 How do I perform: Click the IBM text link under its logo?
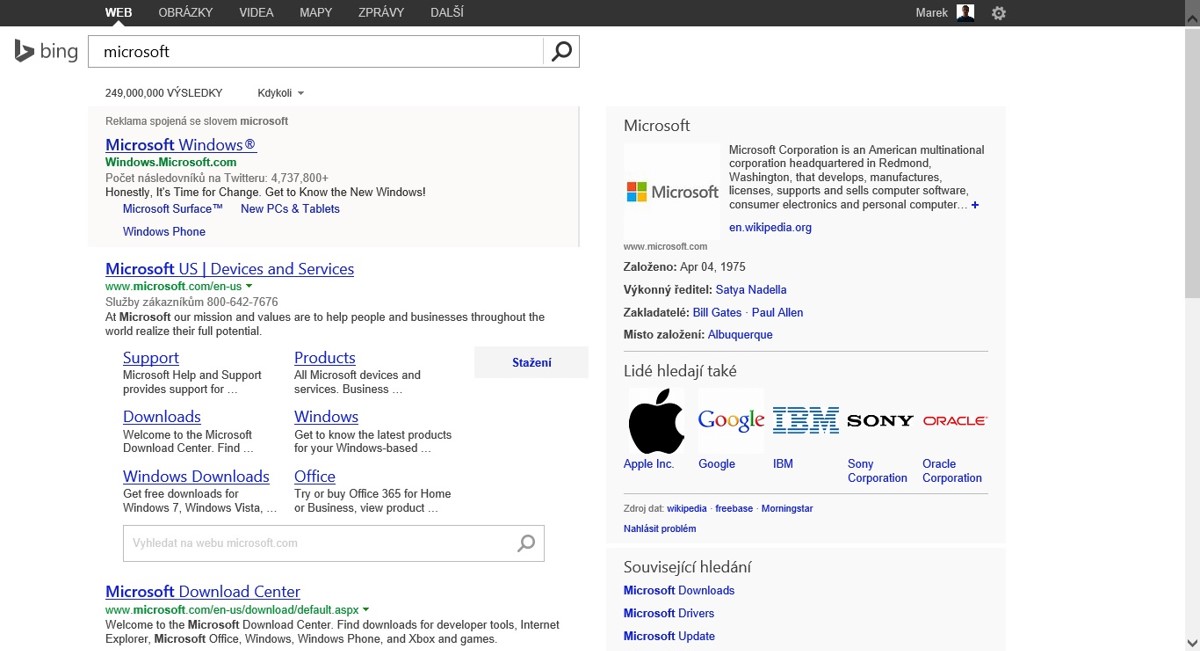tap(783, 464)
